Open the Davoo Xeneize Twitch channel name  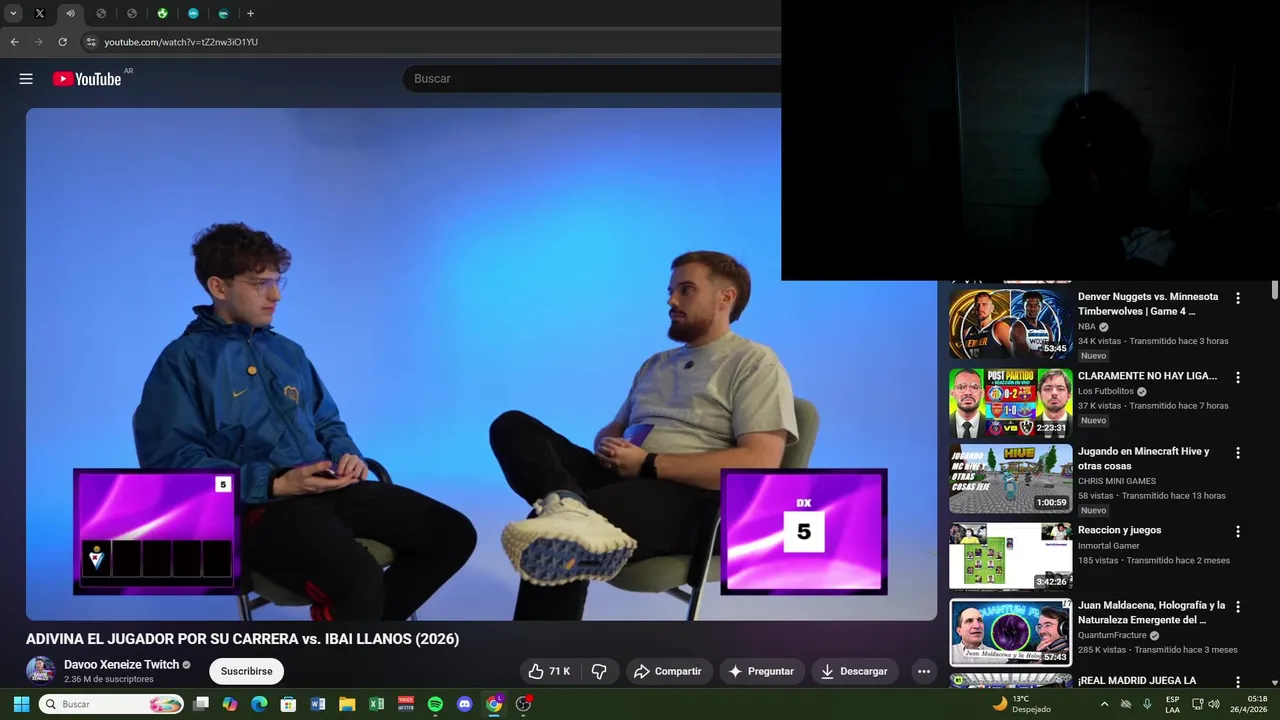click(x=121, y=664)
